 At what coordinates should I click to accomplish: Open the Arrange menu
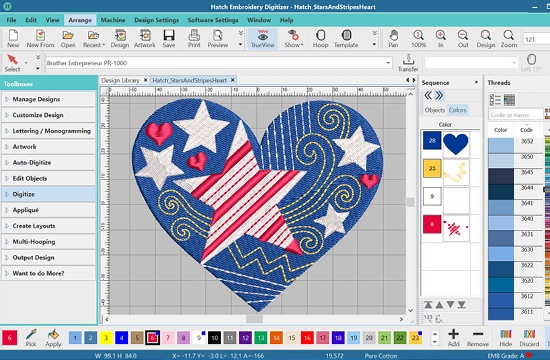[x=80, y=20]
